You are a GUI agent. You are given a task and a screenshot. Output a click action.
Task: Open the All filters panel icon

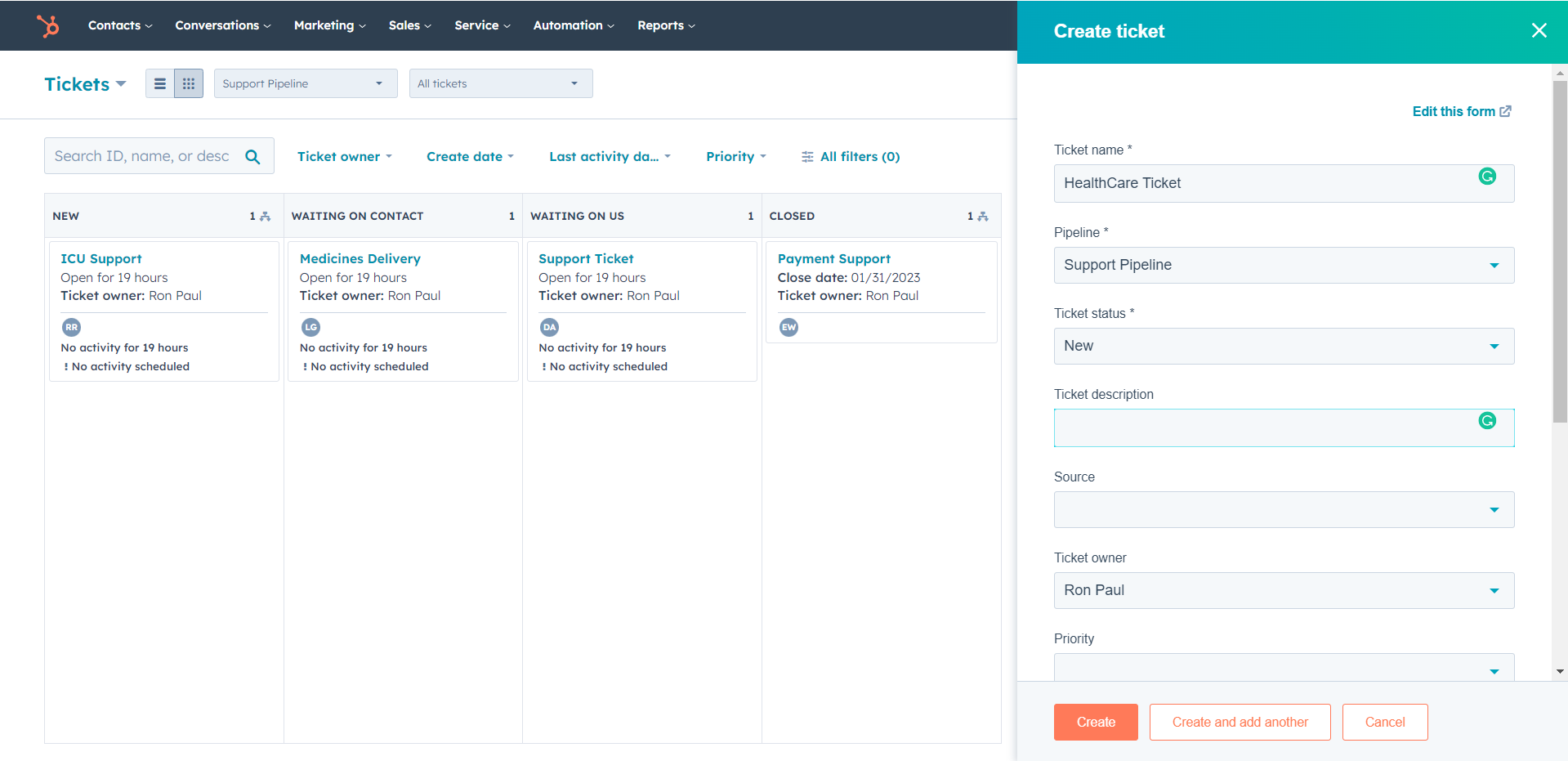(x=807, y=156)
